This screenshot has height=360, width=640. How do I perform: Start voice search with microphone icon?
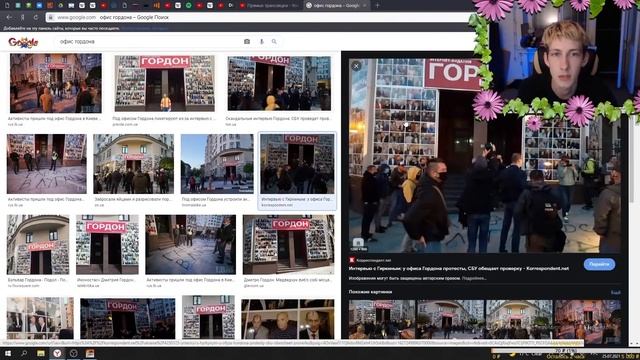[x=262, y=42]
